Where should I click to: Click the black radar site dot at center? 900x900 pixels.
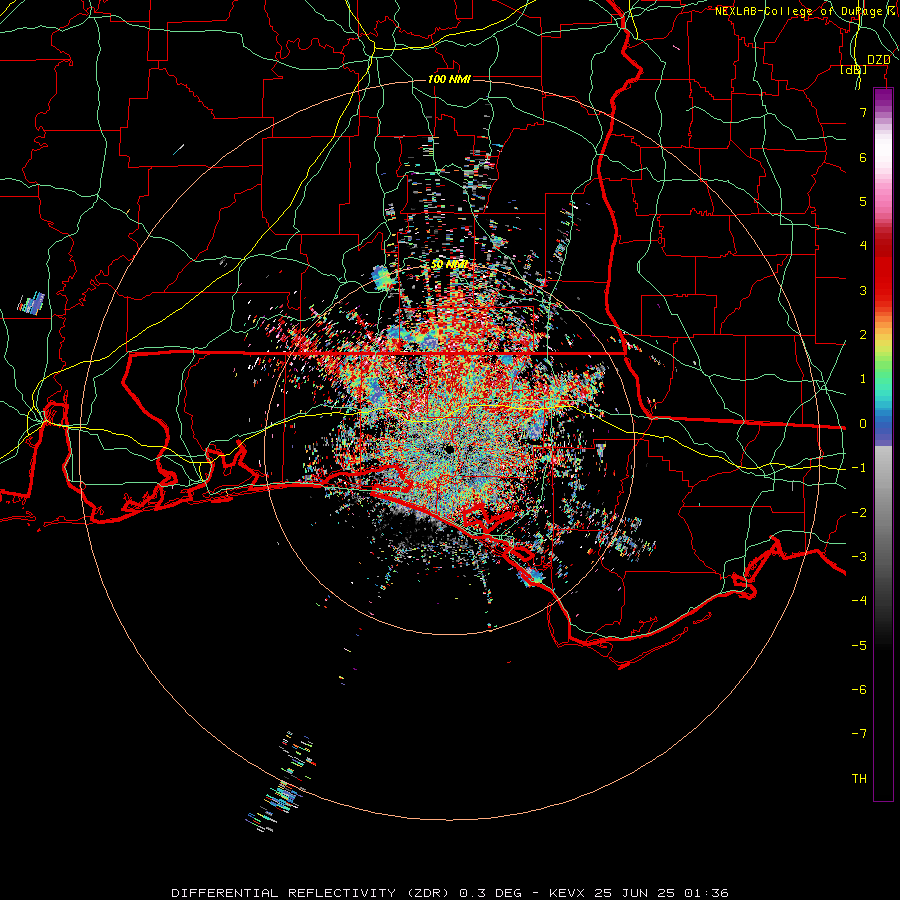coord(449,449)
